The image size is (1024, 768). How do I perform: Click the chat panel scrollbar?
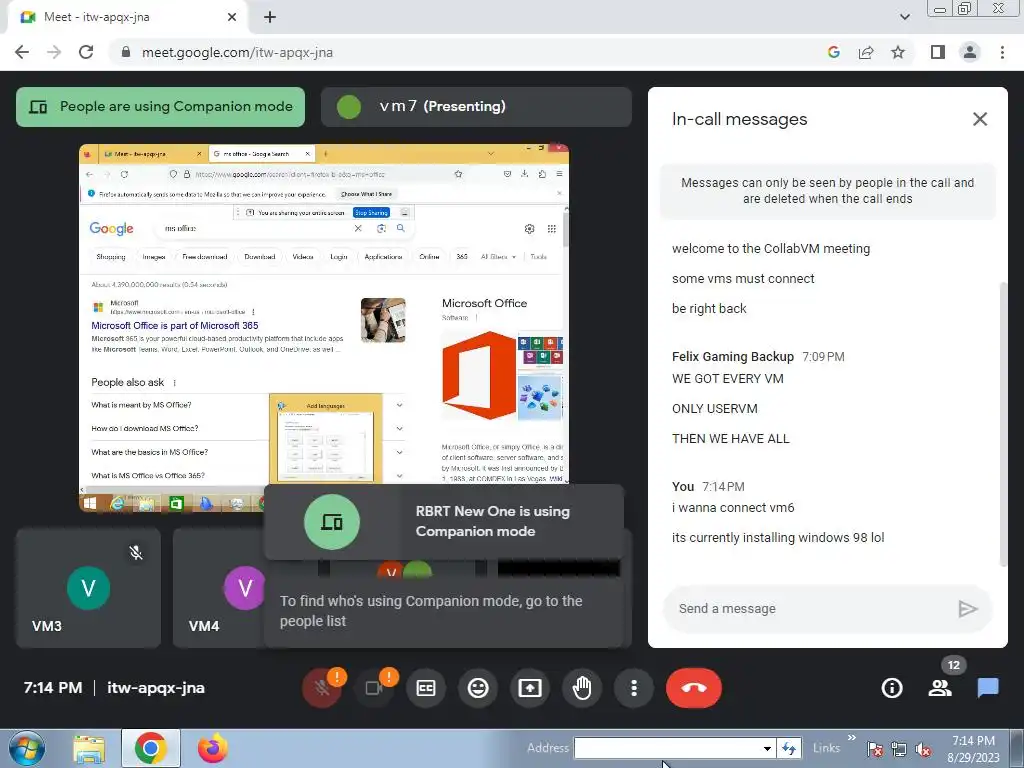tap(1003, 424)
